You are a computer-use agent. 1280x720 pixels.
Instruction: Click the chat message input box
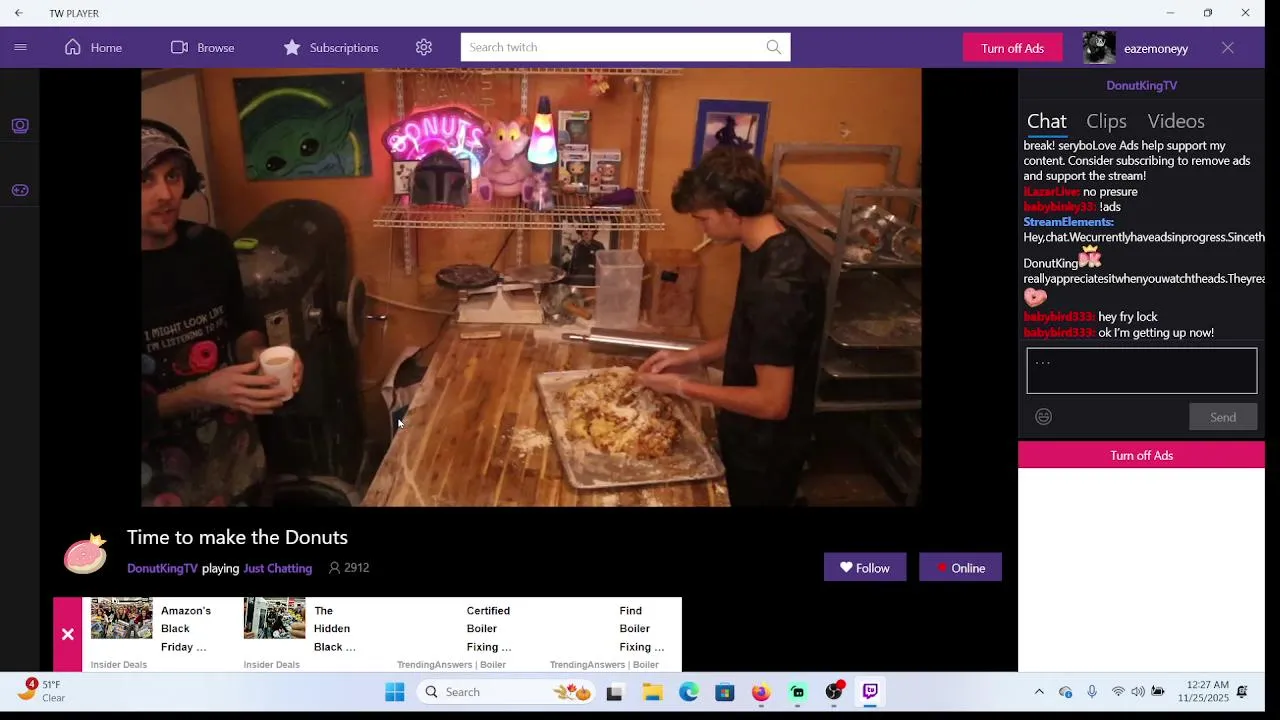click(x=1141, y=370)
